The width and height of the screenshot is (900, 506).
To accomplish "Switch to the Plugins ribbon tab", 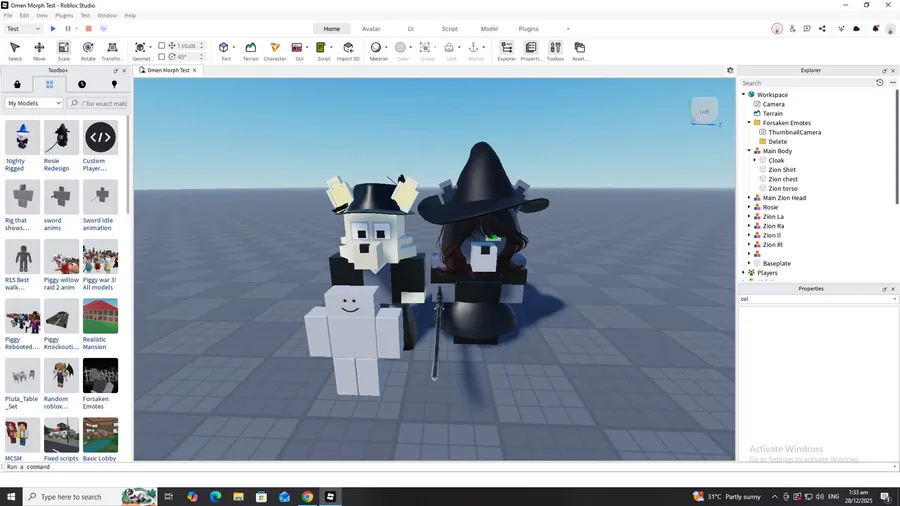I will tap(529, 29).
